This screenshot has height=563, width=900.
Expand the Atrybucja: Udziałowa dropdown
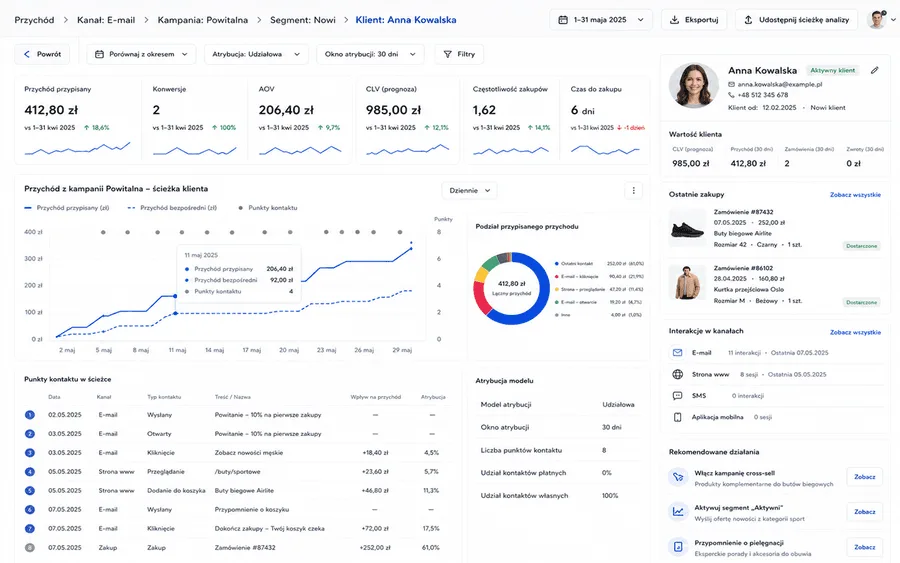(x=256, y=54)
